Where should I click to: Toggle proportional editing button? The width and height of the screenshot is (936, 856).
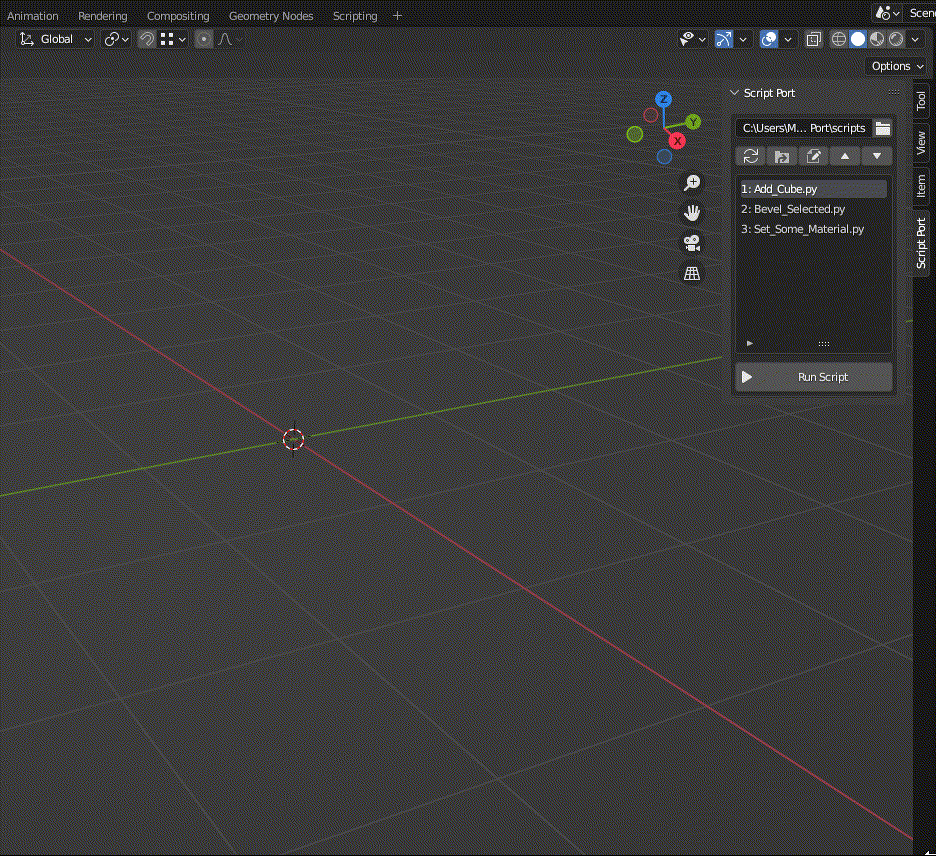(204, 39)
